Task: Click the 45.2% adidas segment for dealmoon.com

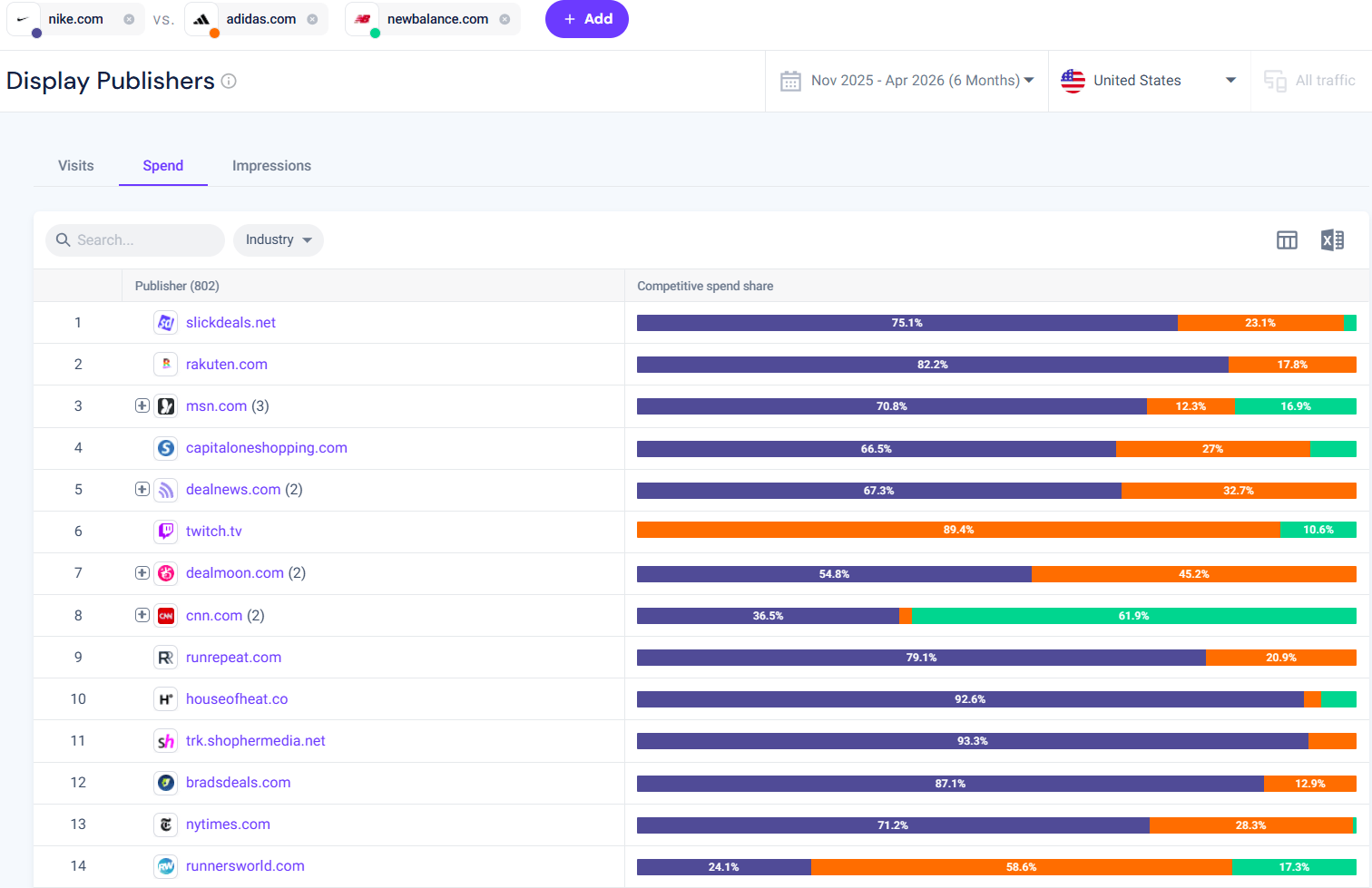Action: [1194, 574]
